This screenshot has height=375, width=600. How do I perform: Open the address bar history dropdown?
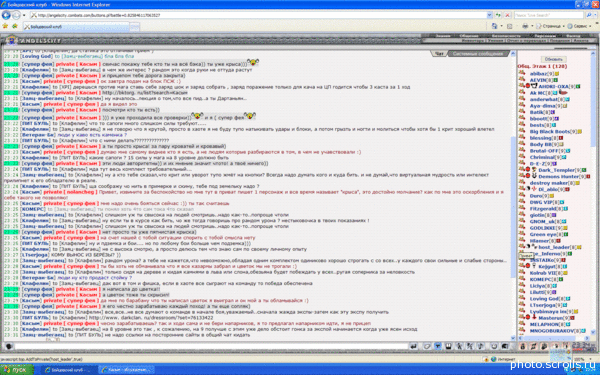tap(489, 15)
